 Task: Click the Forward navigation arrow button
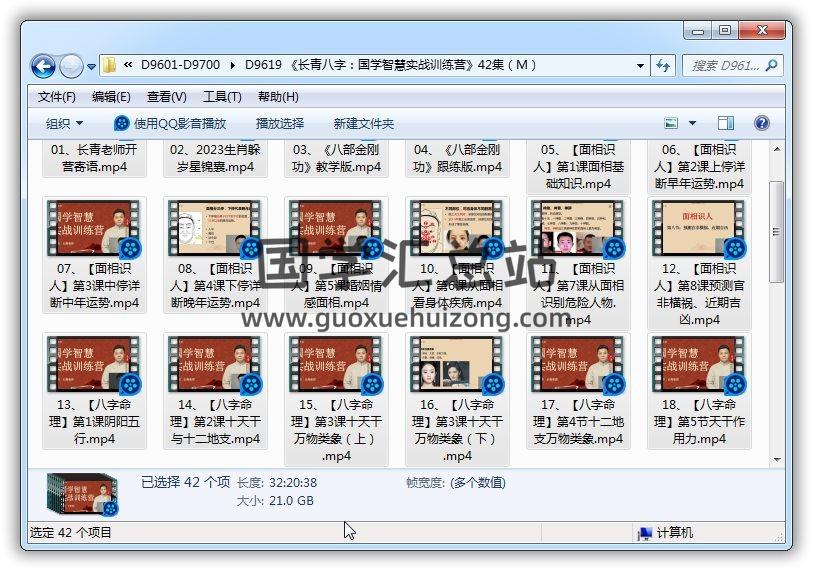click(71, 66)
